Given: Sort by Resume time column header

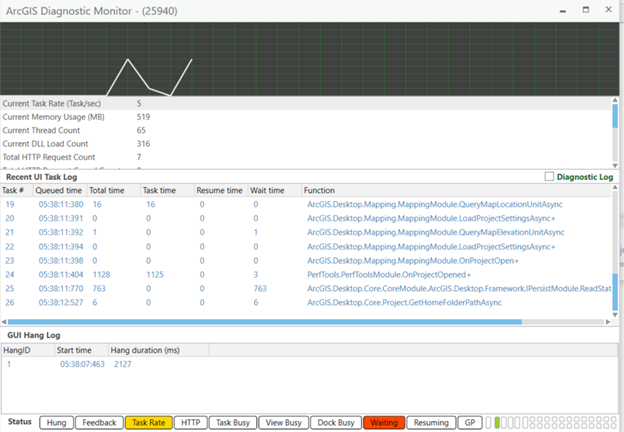Looking at the screenshot, I should tap(221, 190).
